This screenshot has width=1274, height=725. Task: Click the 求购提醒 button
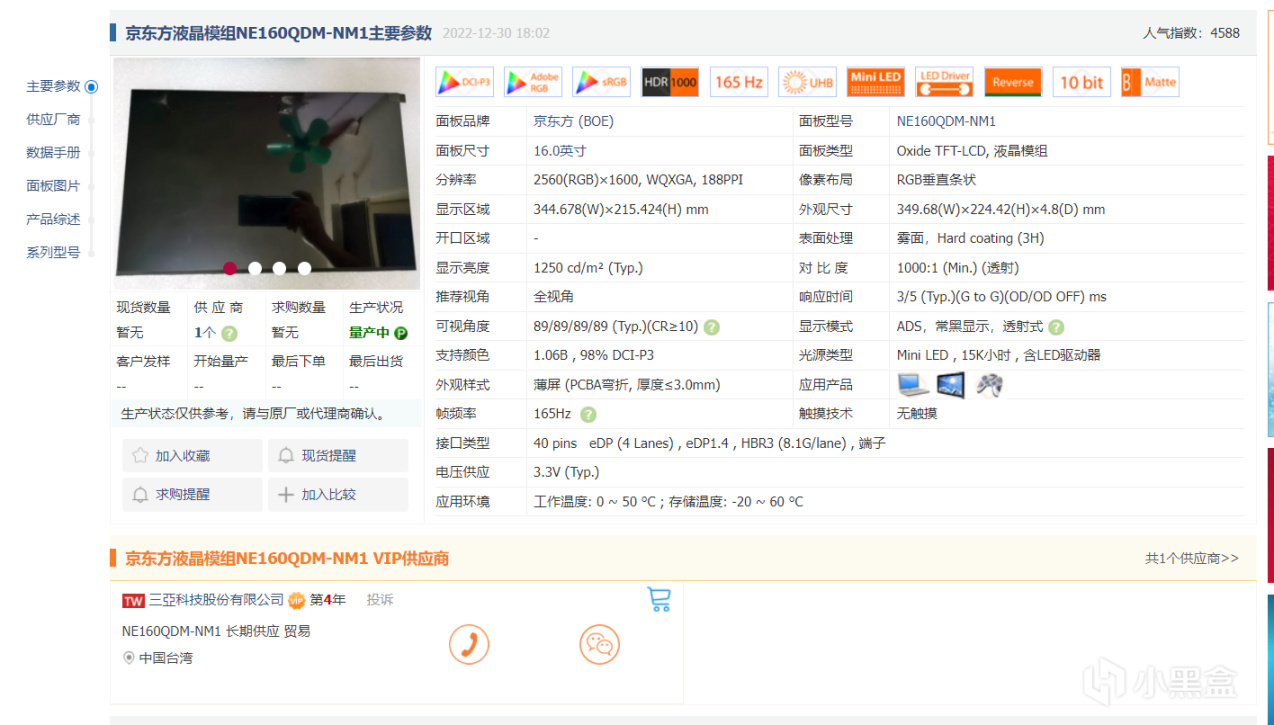coord(192,495)
